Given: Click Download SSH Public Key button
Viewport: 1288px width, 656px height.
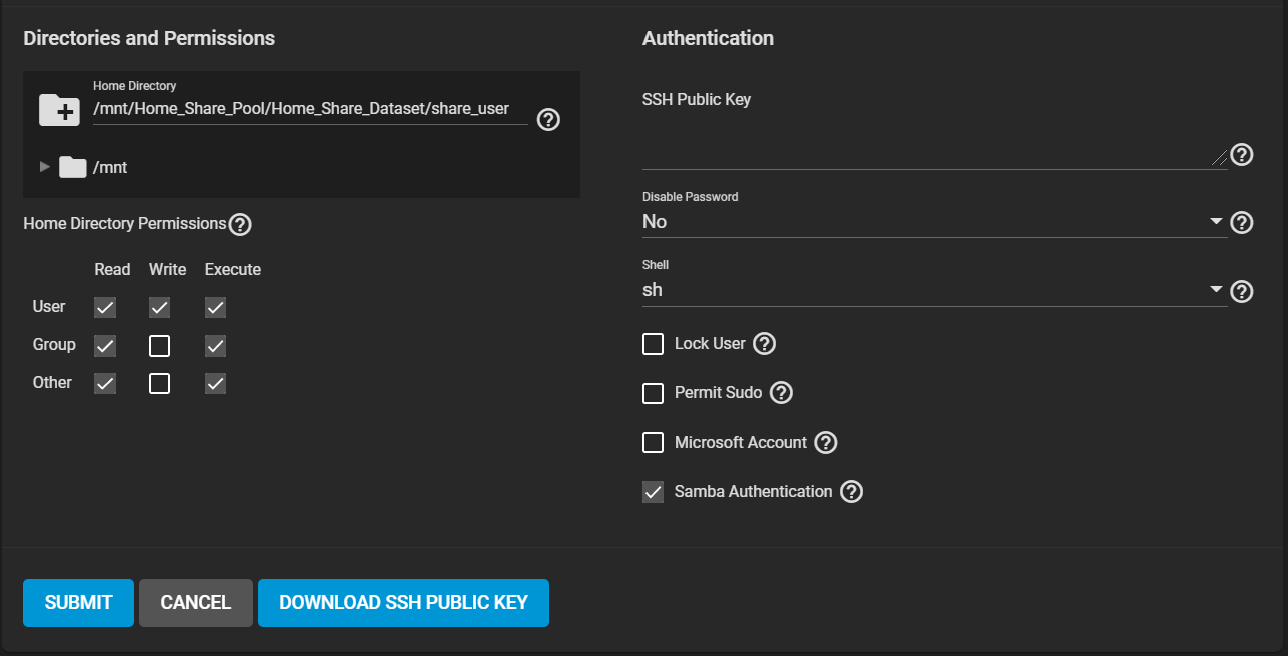Looking at the screenshot, I should pos(403,603).
